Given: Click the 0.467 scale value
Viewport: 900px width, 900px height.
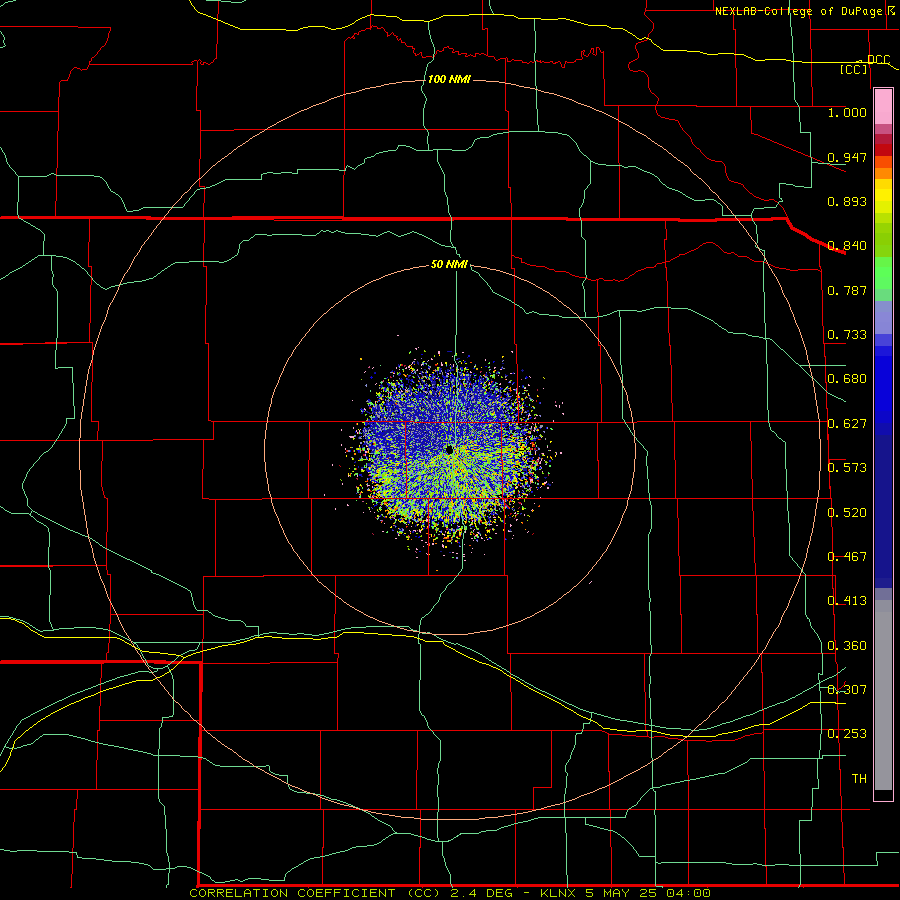Looking at the screenshot, I should pos(847,557).
